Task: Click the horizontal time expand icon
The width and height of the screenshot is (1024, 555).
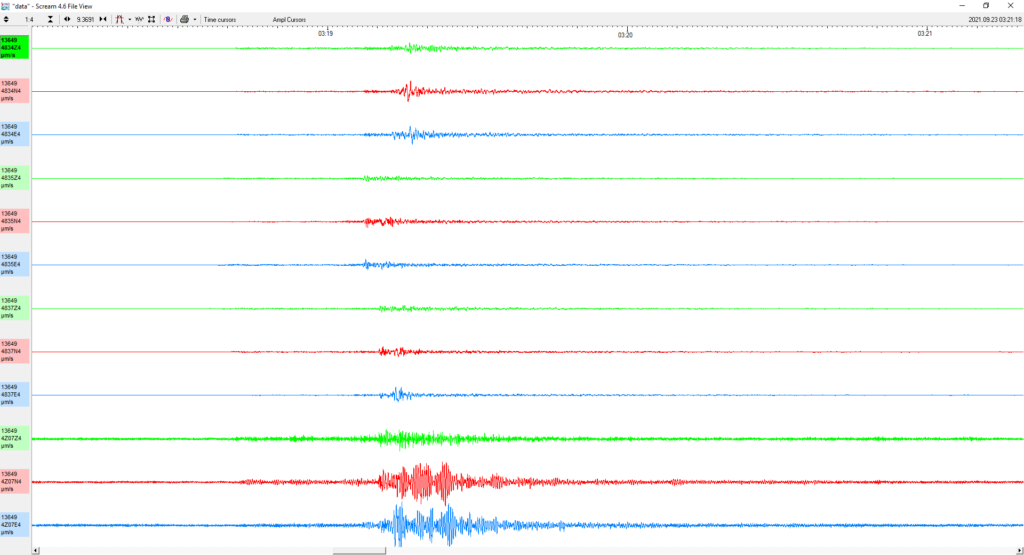Action: coord(67,20)
